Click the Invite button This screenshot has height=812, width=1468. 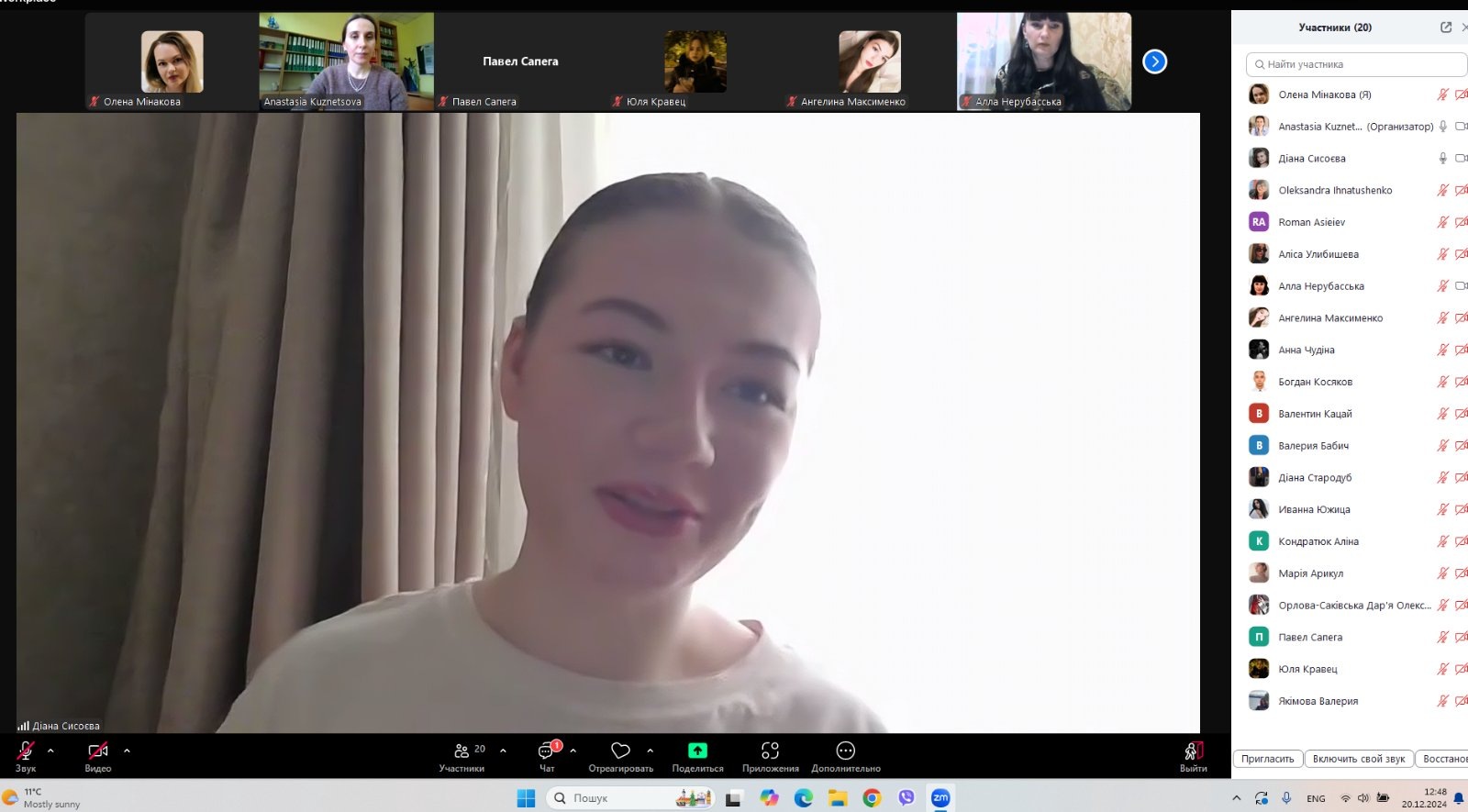(x=1267, y=759)
